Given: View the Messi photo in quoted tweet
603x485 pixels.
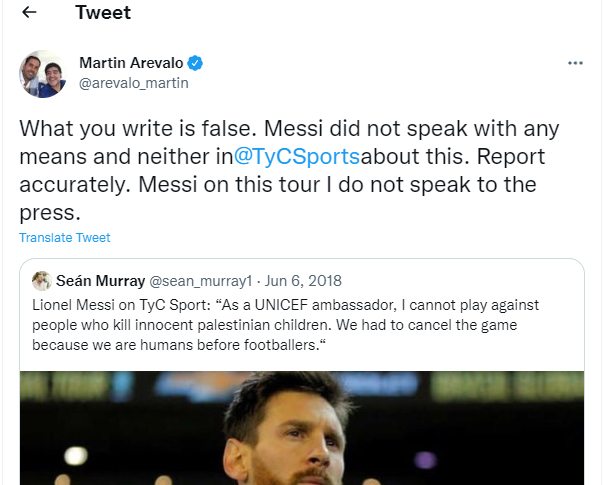Looking at the screenshot, I should 302,428.
